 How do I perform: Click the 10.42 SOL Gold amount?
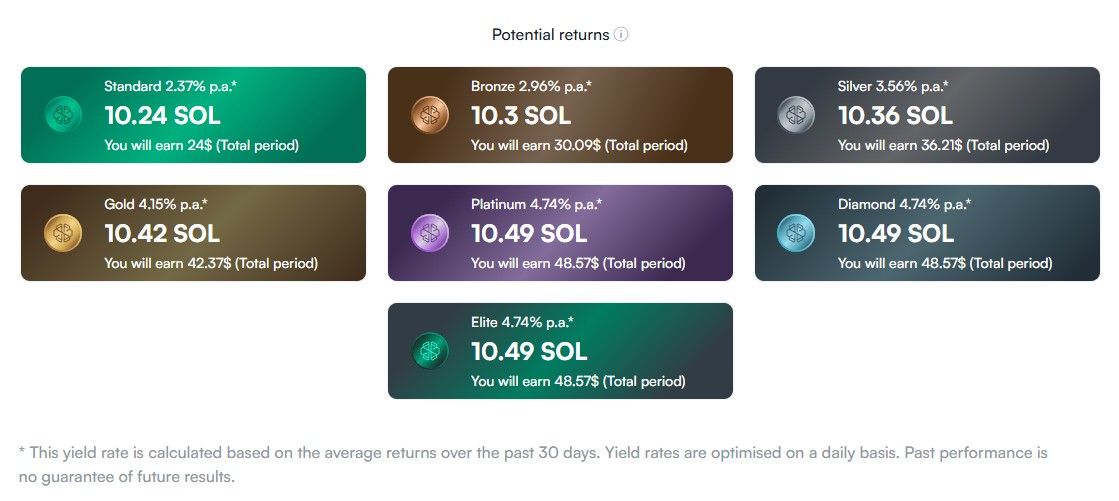coord(162,234)
